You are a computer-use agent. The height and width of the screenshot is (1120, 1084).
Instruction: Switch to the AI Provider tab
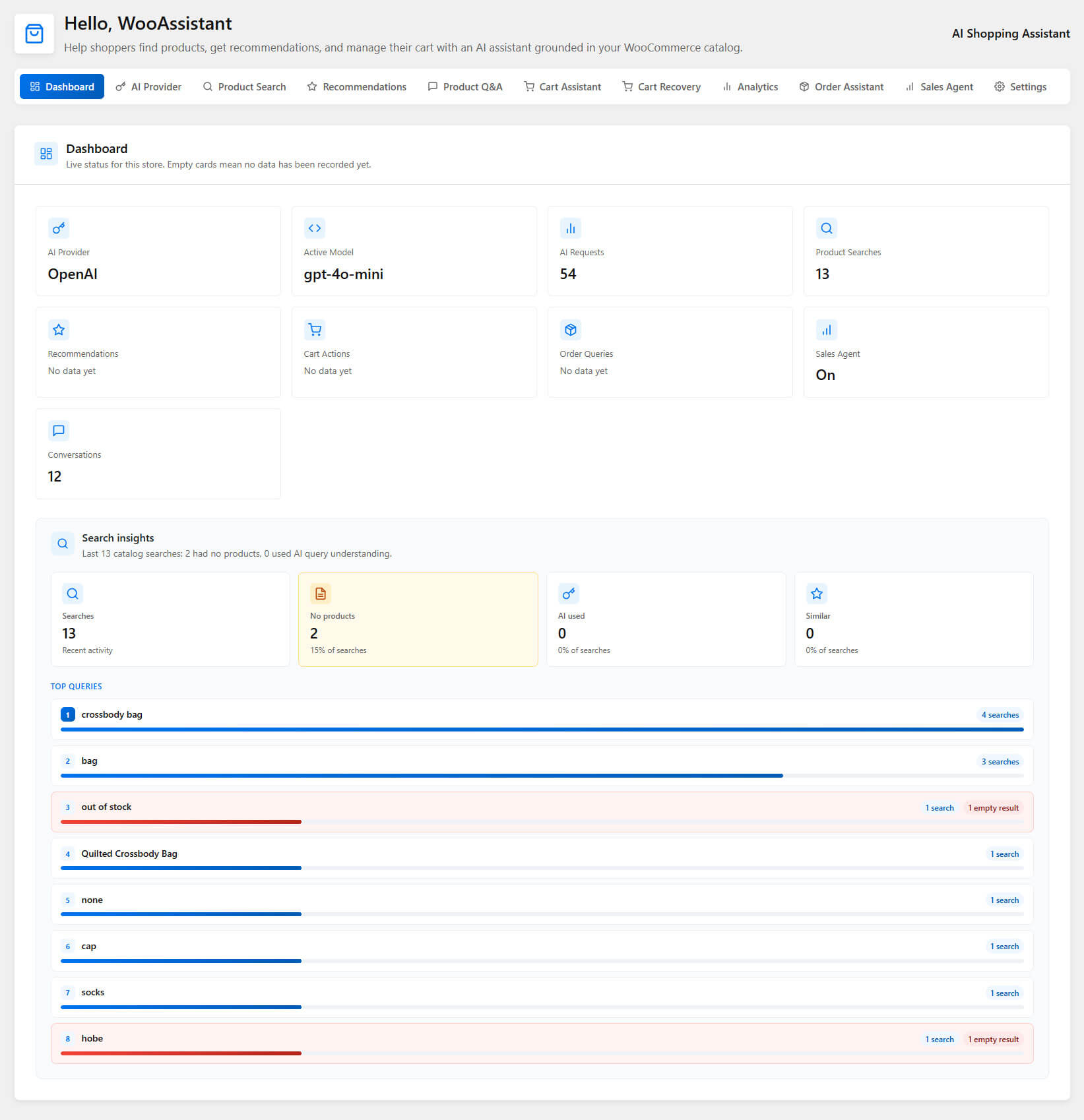coord(148,86)
